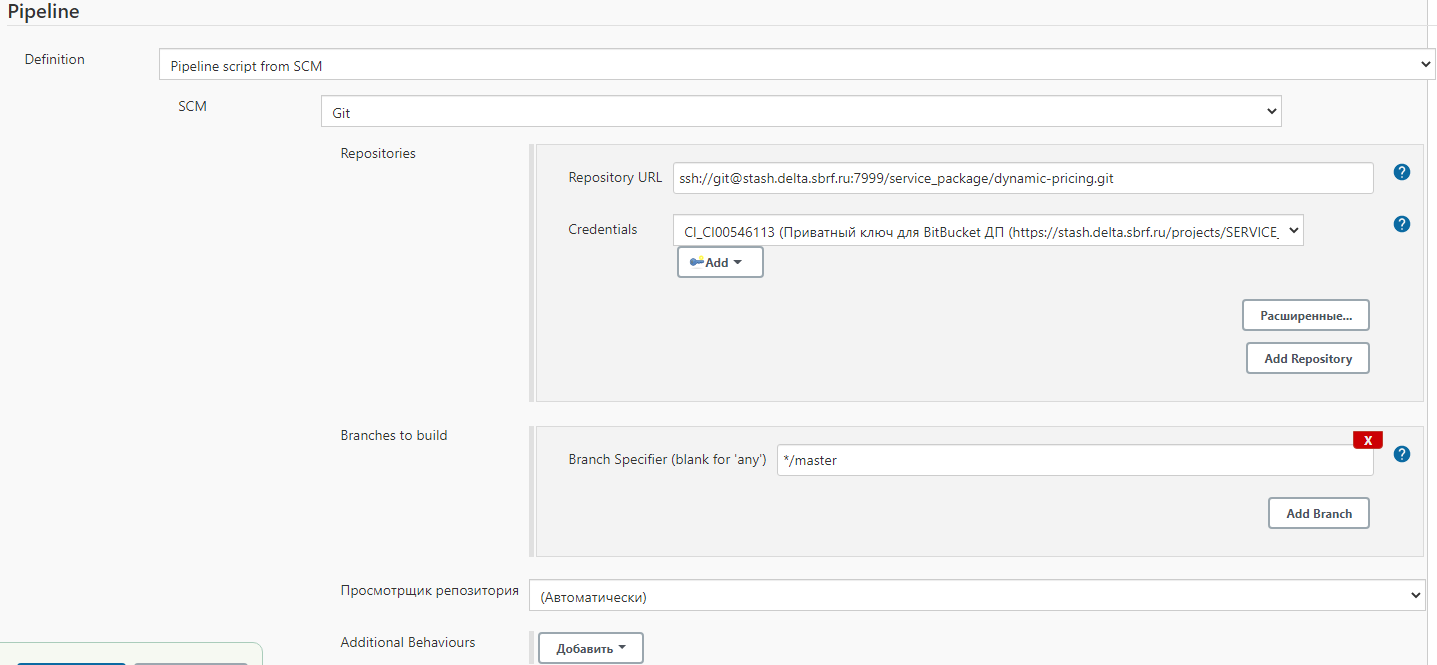Image resolution: width=1437 pixels, height=665 pixels.
Task: Click into the Branch Specifier input
Action: [1074, 460]
